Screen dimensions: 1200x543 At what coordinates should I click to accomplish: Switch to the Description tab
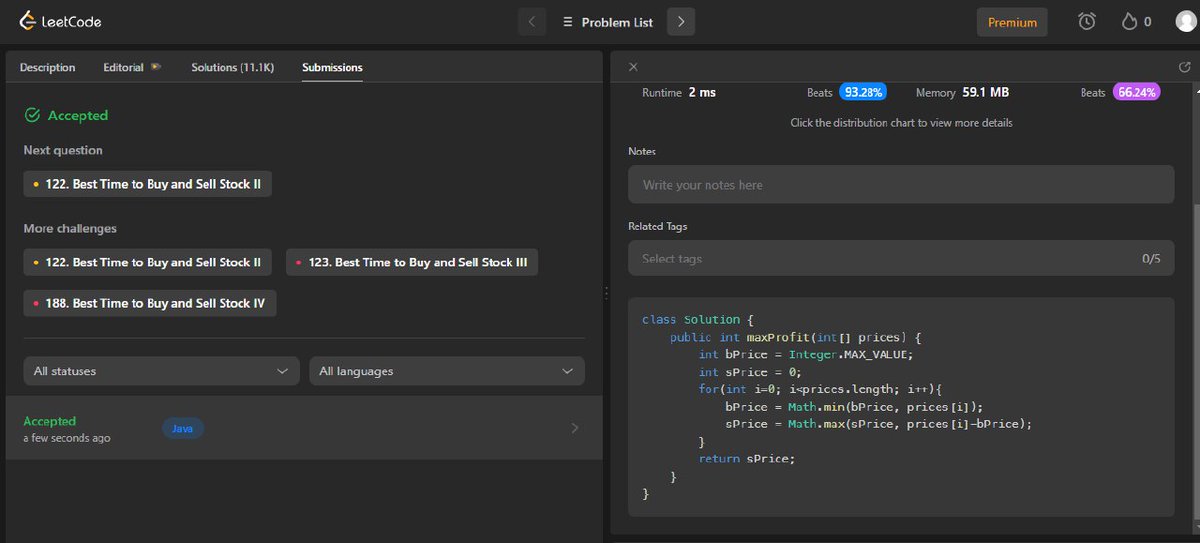tap(47, 67)
